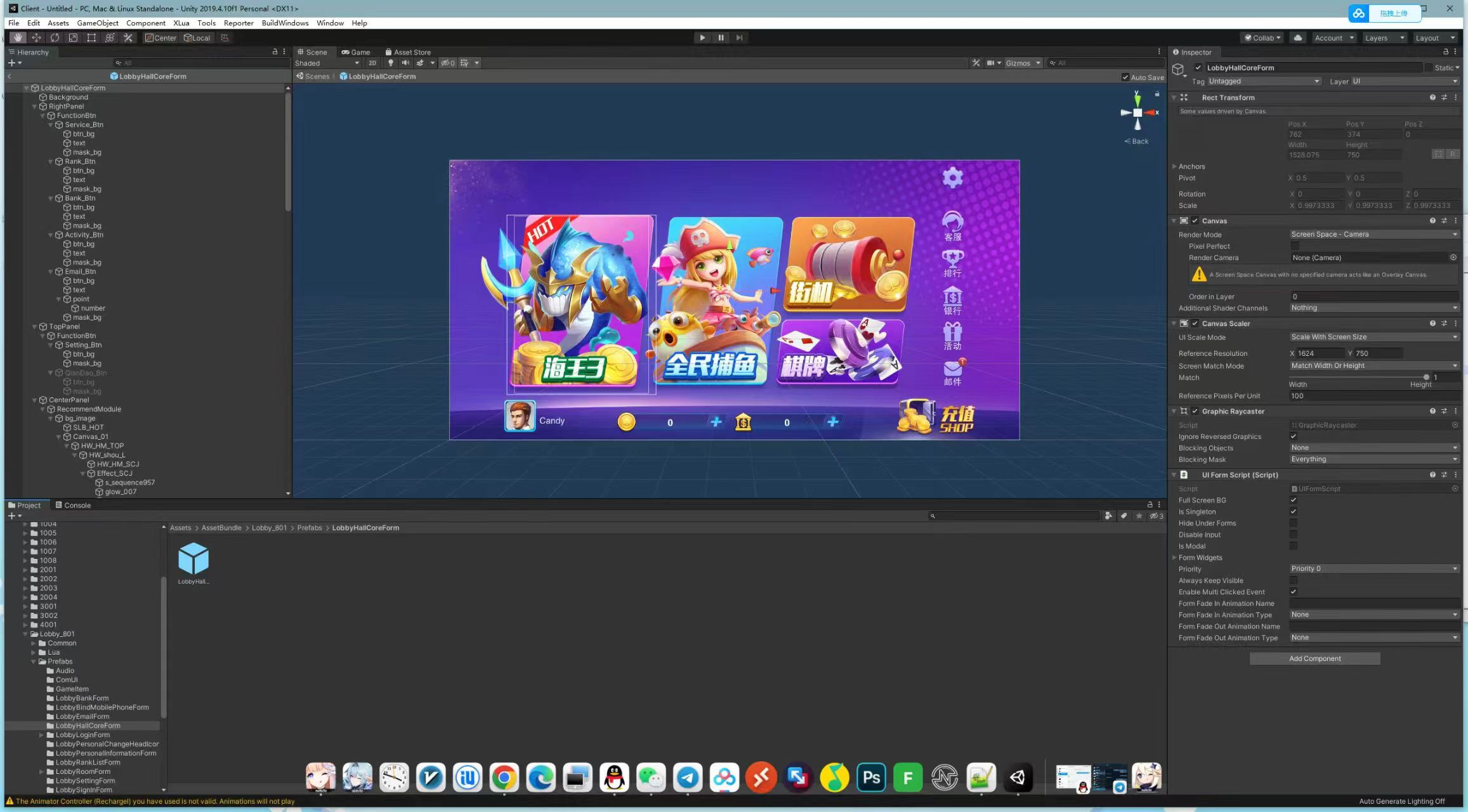The height and width of the screenshot is (812, 1468).
Task: Select the Scene tab in viewport
Action: pyautogui.click(x=313, y=52)
